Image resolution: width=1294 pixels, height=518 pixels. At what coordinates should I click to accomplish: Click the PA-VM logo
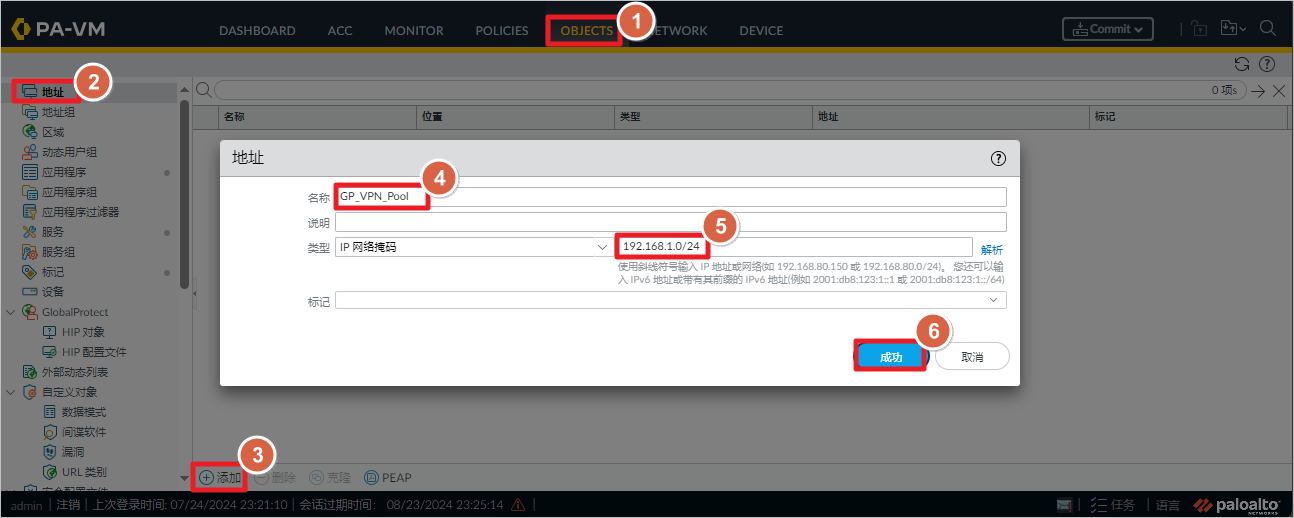[58, 29]
